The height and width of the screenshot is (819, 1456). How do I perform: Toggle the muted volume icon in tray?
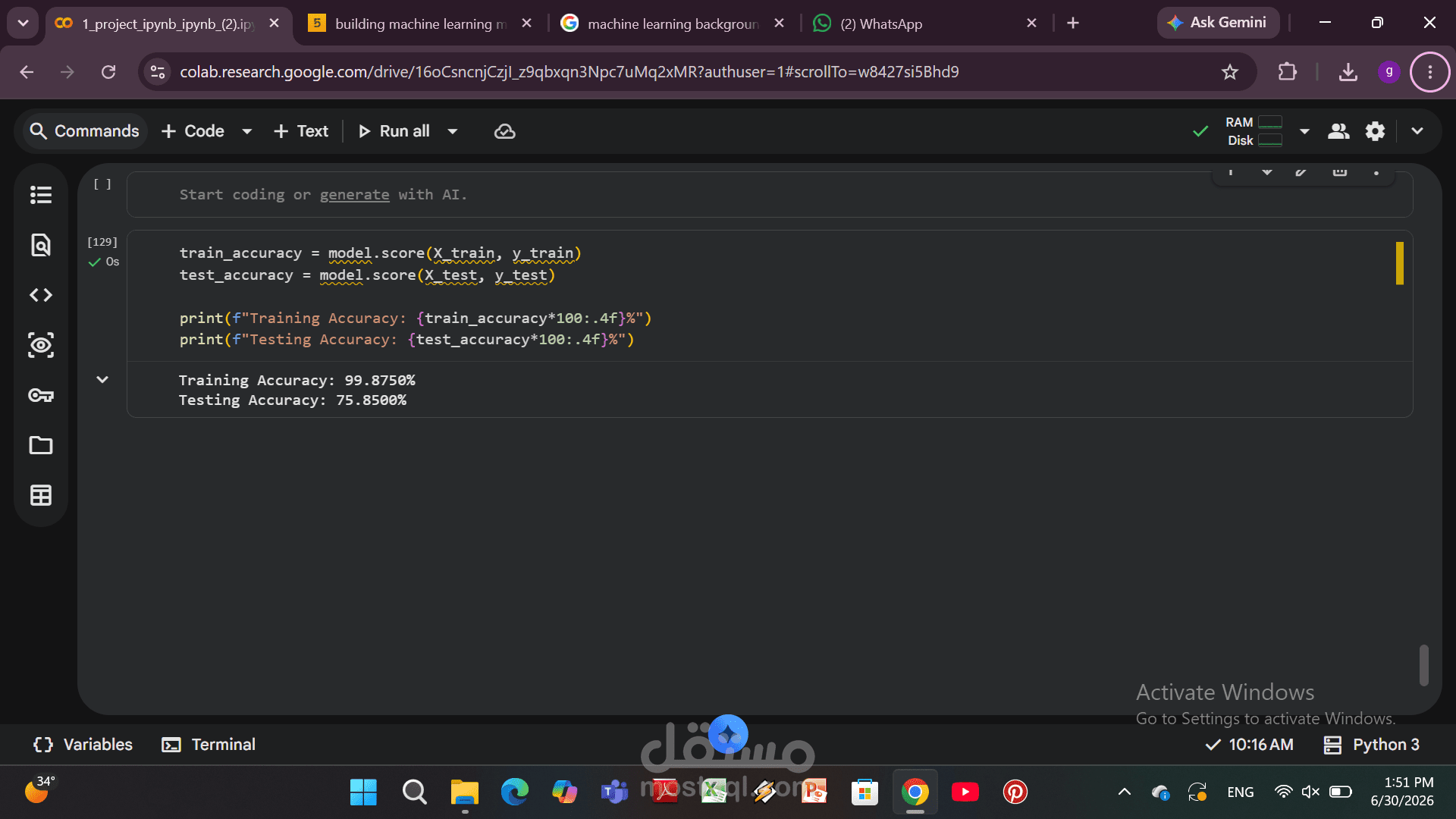tap(1310, 792)
